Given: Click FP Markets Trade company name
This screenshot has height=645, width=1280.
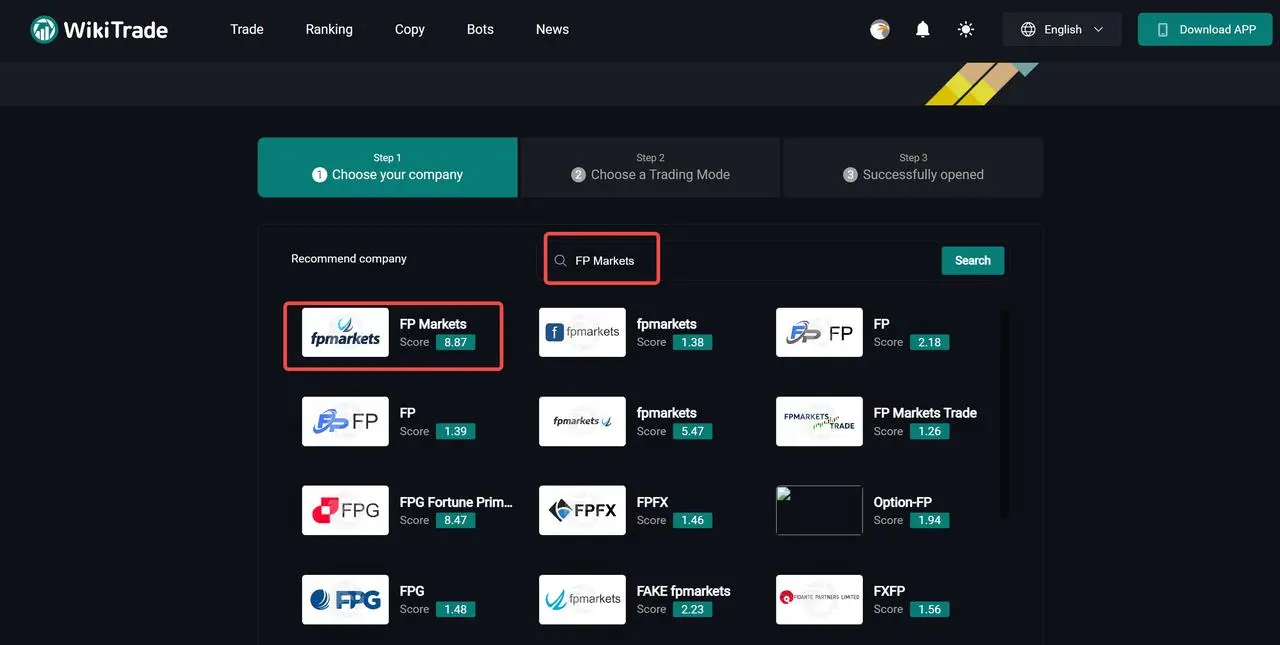Looking at the screenshot, I should click(925, 413).
